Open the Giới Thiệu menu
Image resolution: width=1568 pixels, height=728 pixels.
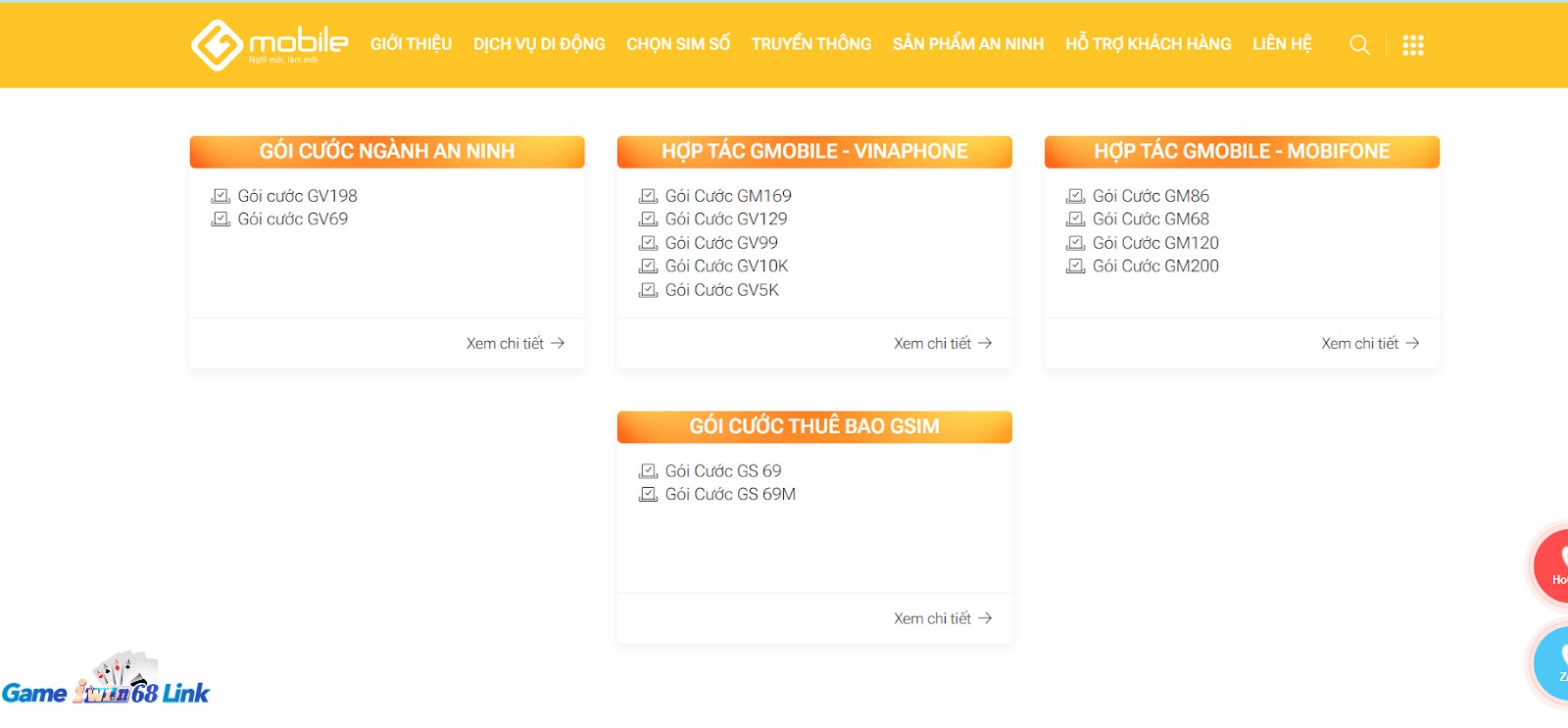click(x=411, y=44)
